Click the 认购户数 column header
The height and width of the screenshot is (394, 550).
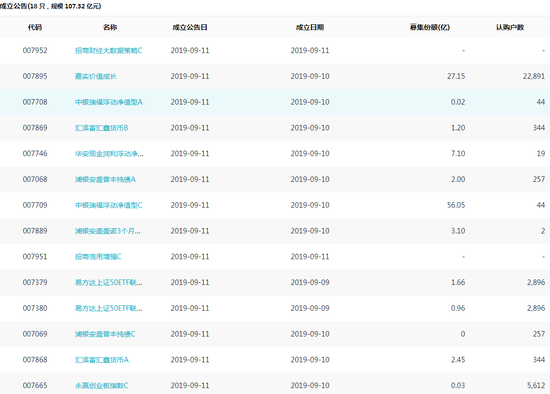[x=510, y=27]
